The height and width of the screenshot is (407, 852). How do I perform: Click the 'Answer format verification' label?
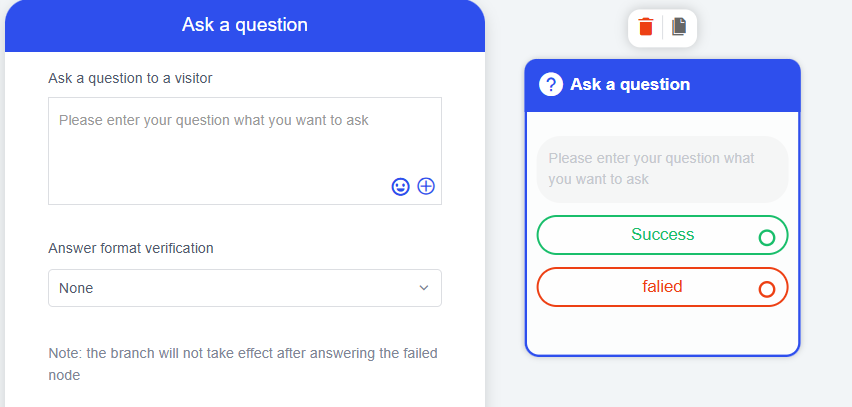coord(131,248)
